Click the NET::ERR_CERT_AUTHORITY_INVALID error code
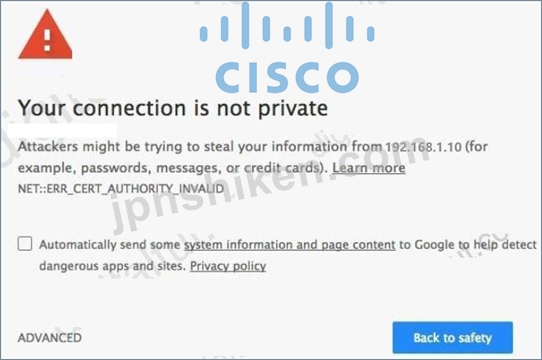542x360 pixels. tap(121, 189)
